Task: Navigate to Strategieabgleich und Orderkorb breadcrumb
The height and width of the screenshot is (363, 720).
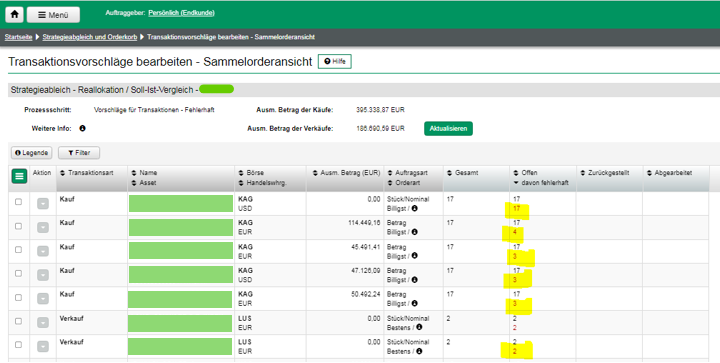Action: pyautogui.click(x=90, y=37)
